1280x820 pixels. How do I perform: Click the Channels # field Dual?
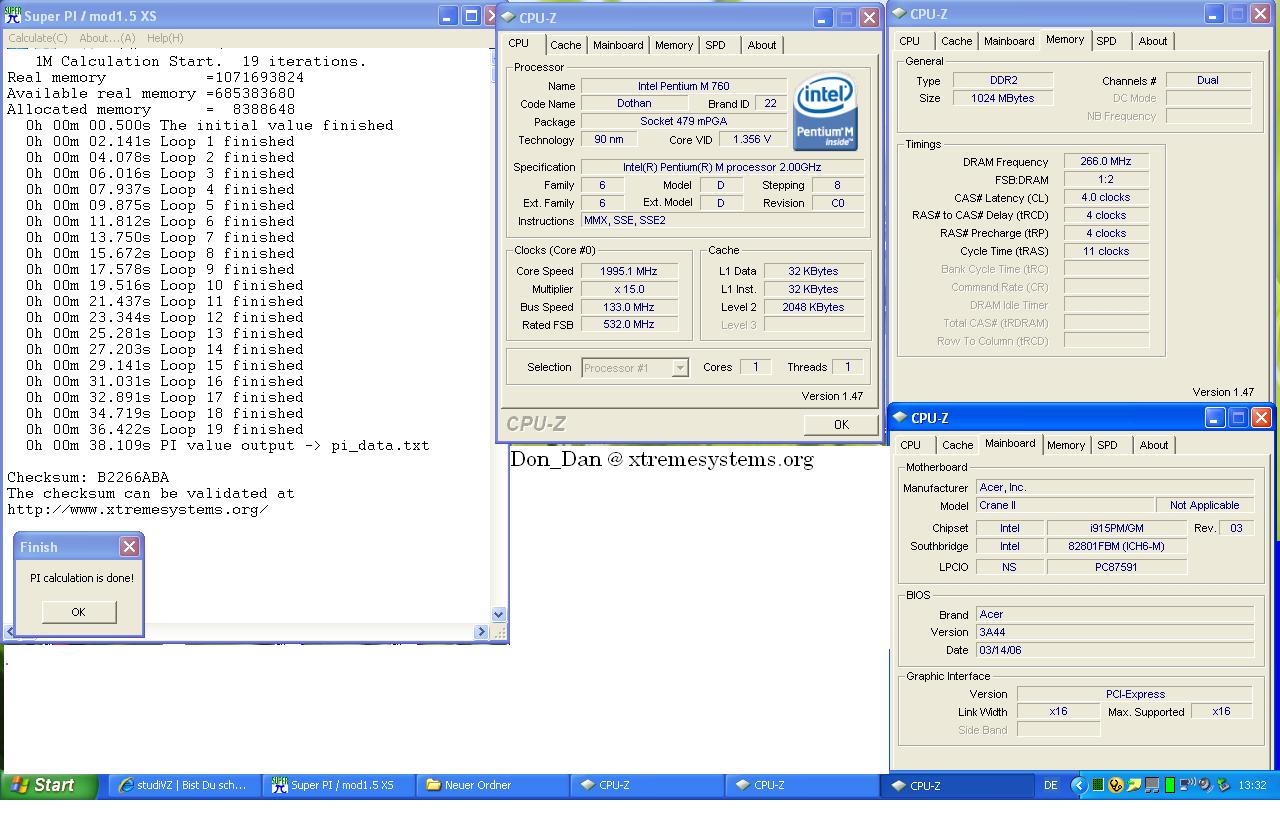click(x=1208, y=80)
